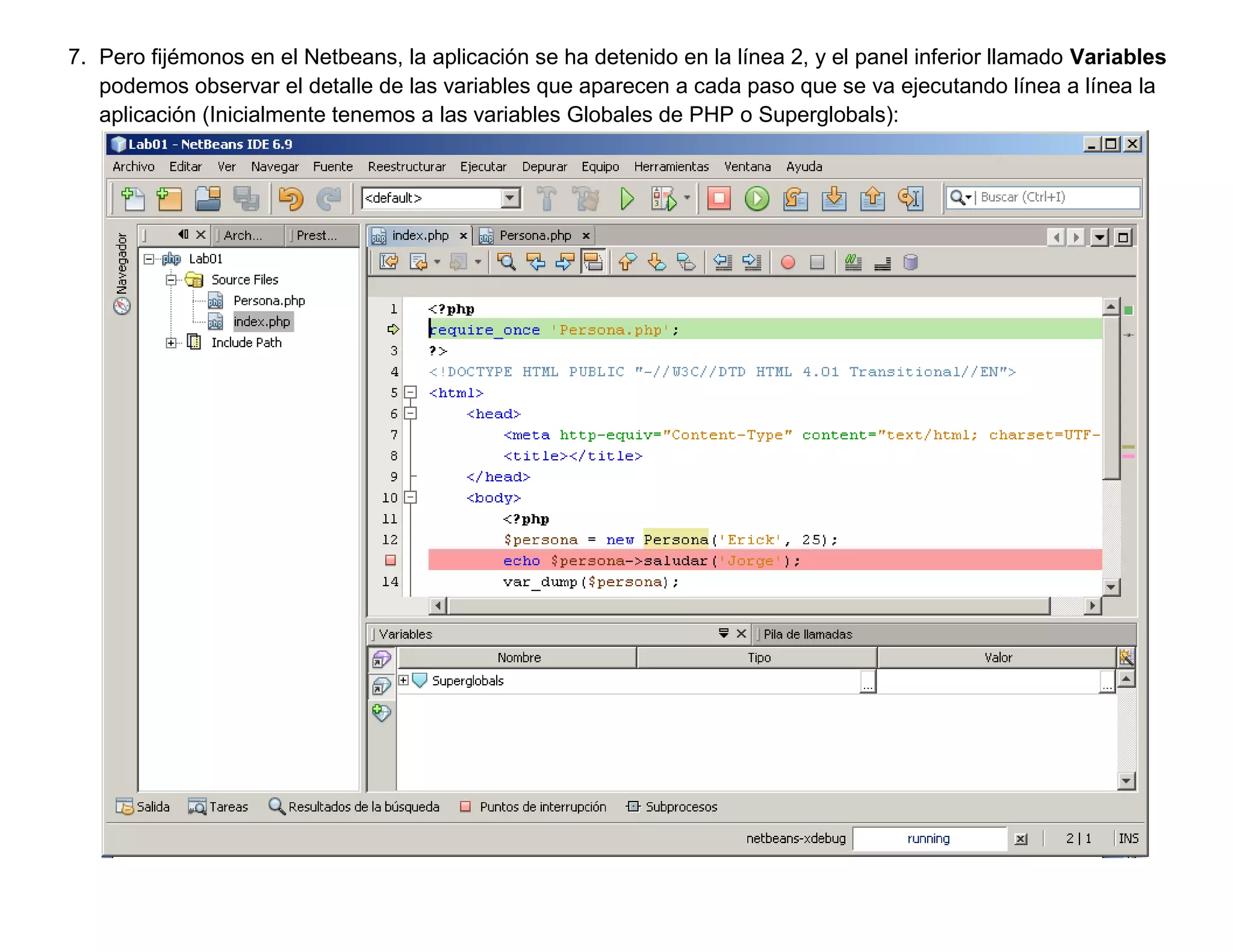Open Resultados de la búsqueda panel
Viewport: 1233px width, 952px height.
(x=354, y=807)
